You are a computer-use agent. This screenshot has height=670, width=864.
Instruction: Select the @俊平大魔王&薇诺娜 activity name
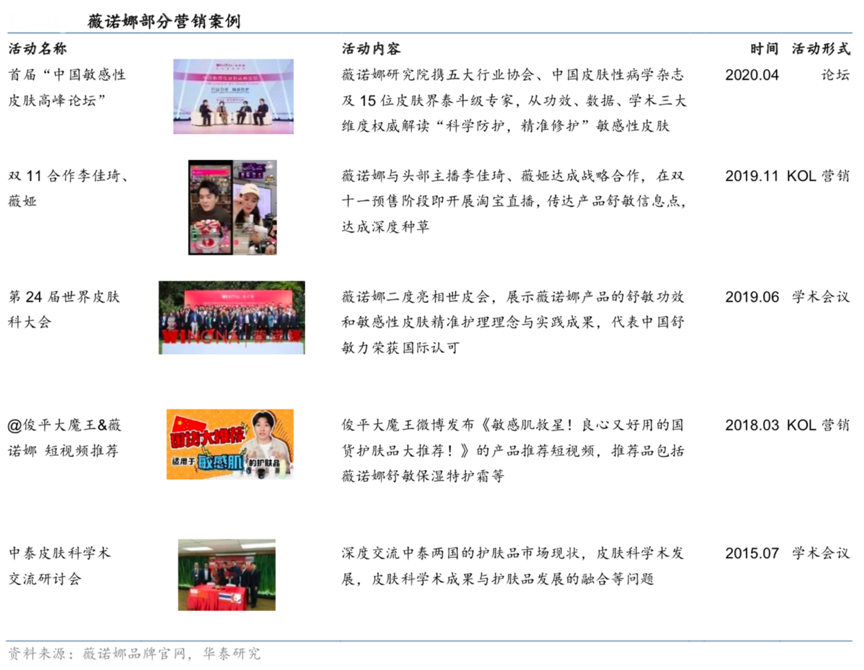point(65,437)
